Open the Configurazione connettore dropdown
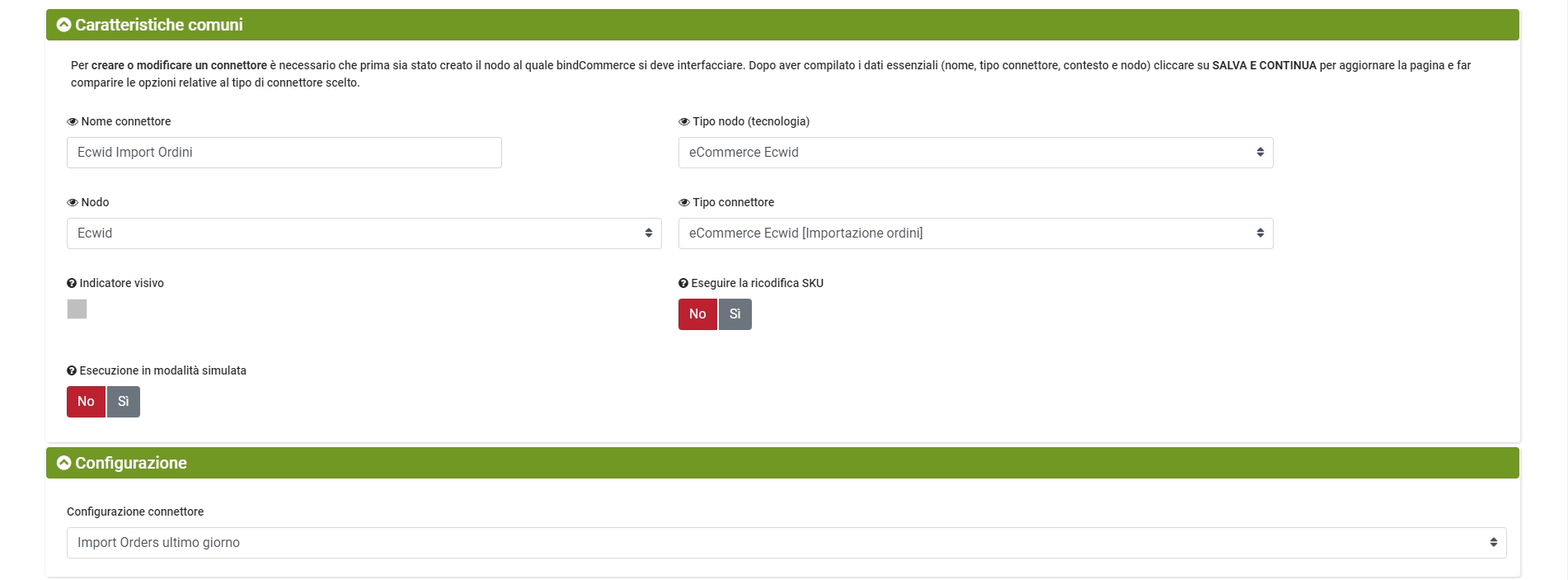The height and width of the screenshot is (580, 1568). [786, 542]
